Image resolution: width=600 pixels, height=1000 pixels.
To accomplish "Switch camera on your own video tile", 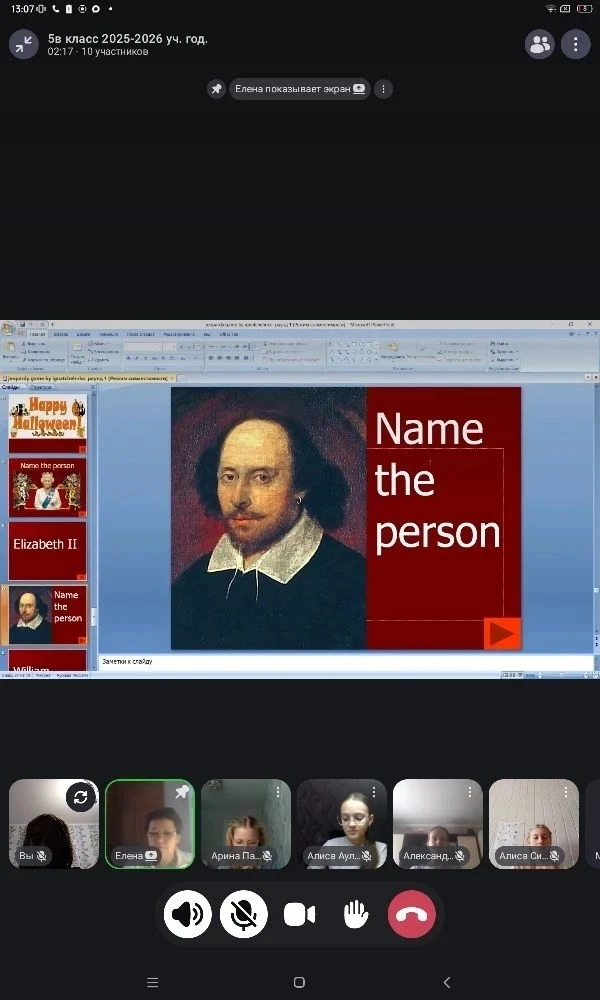I will pos(81,797).
